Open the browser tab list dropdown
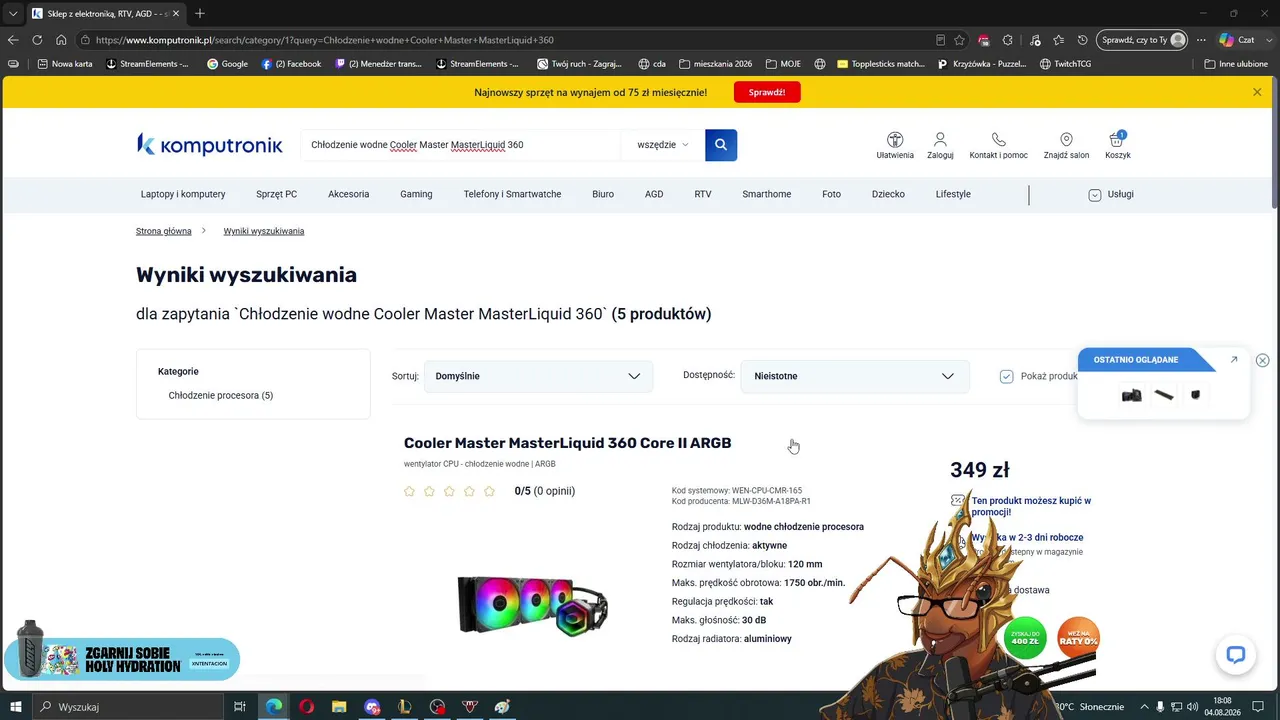This screenshot has height=720, width=1280. coord(13,13)
